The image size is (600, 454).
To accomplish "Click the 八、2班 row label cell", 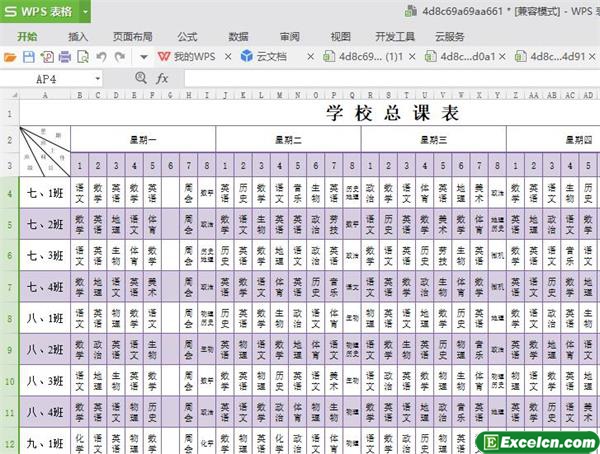I will tap(45, 350).
